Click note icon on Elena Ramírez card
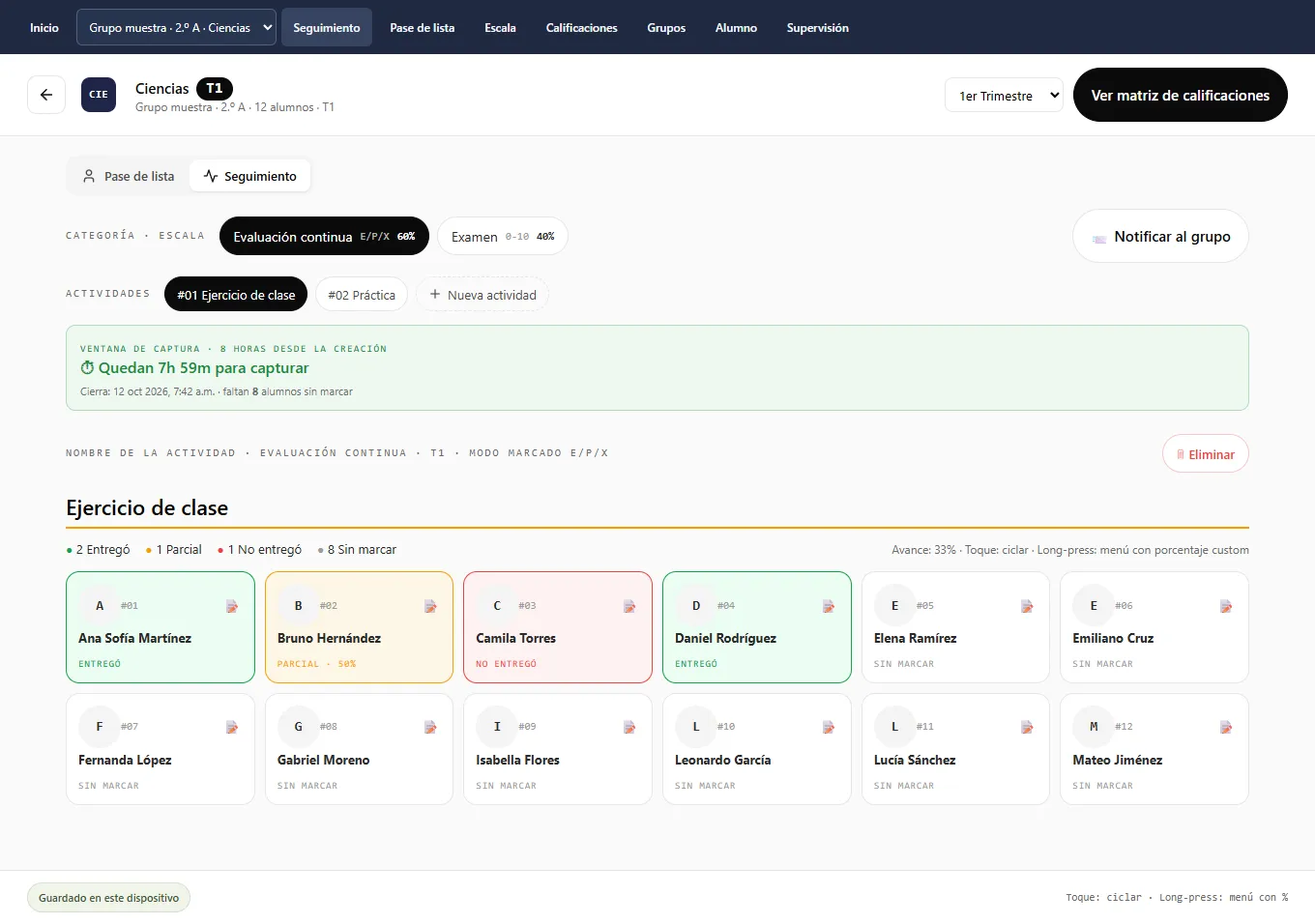Image resolution: width=1315 pixels, height=924 pixels. point(1027,606)
